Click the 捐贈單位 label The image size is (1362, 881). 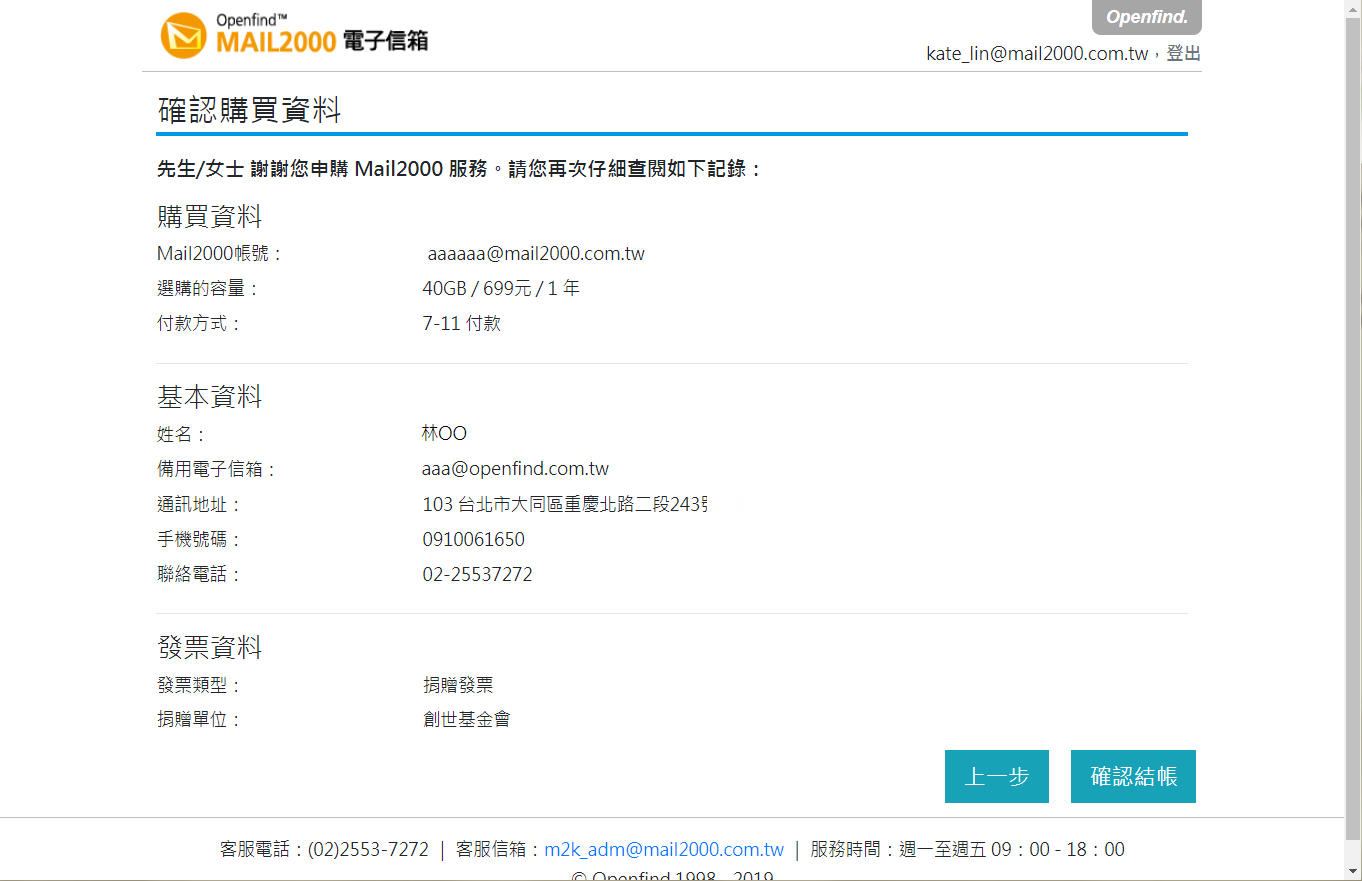199,720
